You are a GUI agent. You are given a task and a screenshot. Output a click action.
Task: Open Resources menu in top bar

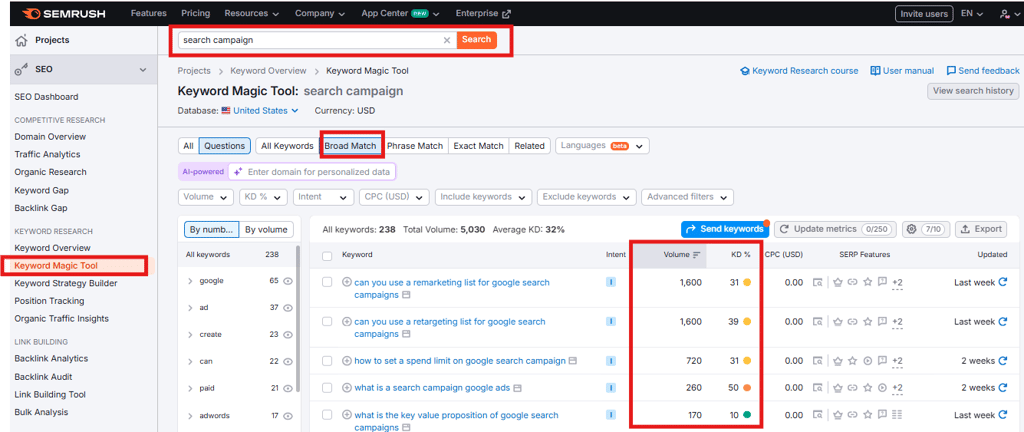(251, 13)
